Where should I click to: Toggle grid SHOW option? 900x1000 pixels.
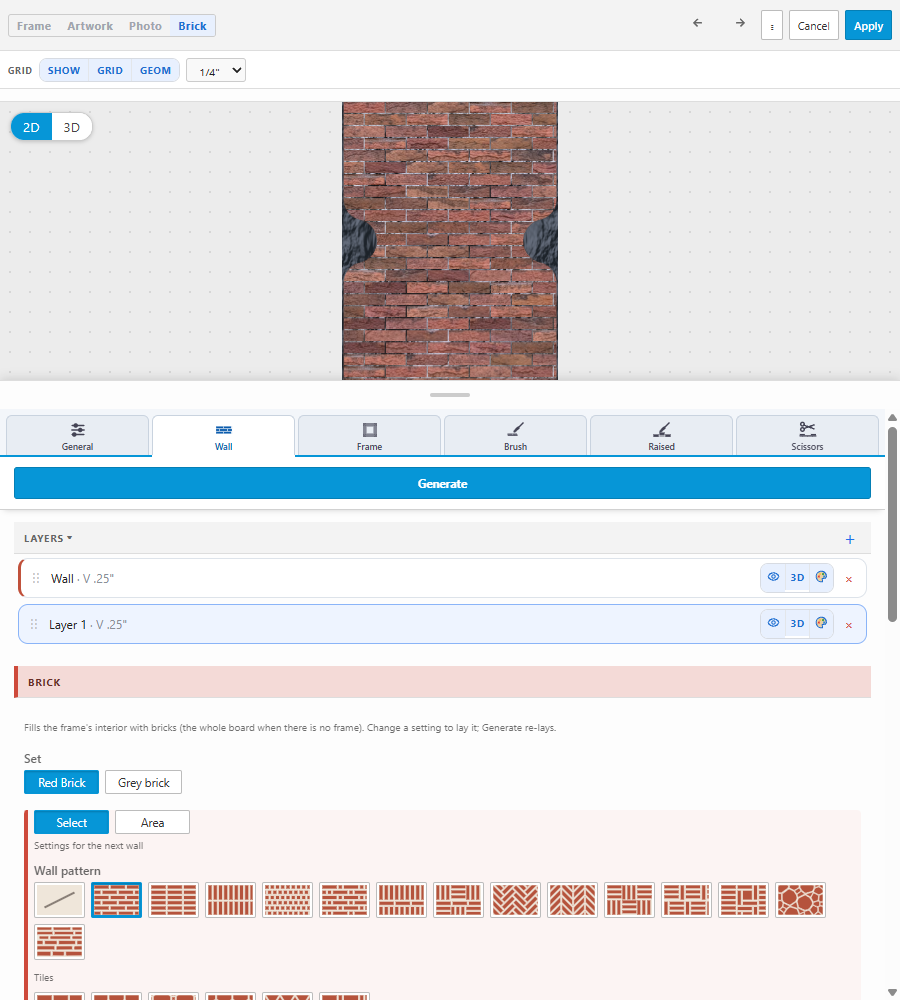64,70
